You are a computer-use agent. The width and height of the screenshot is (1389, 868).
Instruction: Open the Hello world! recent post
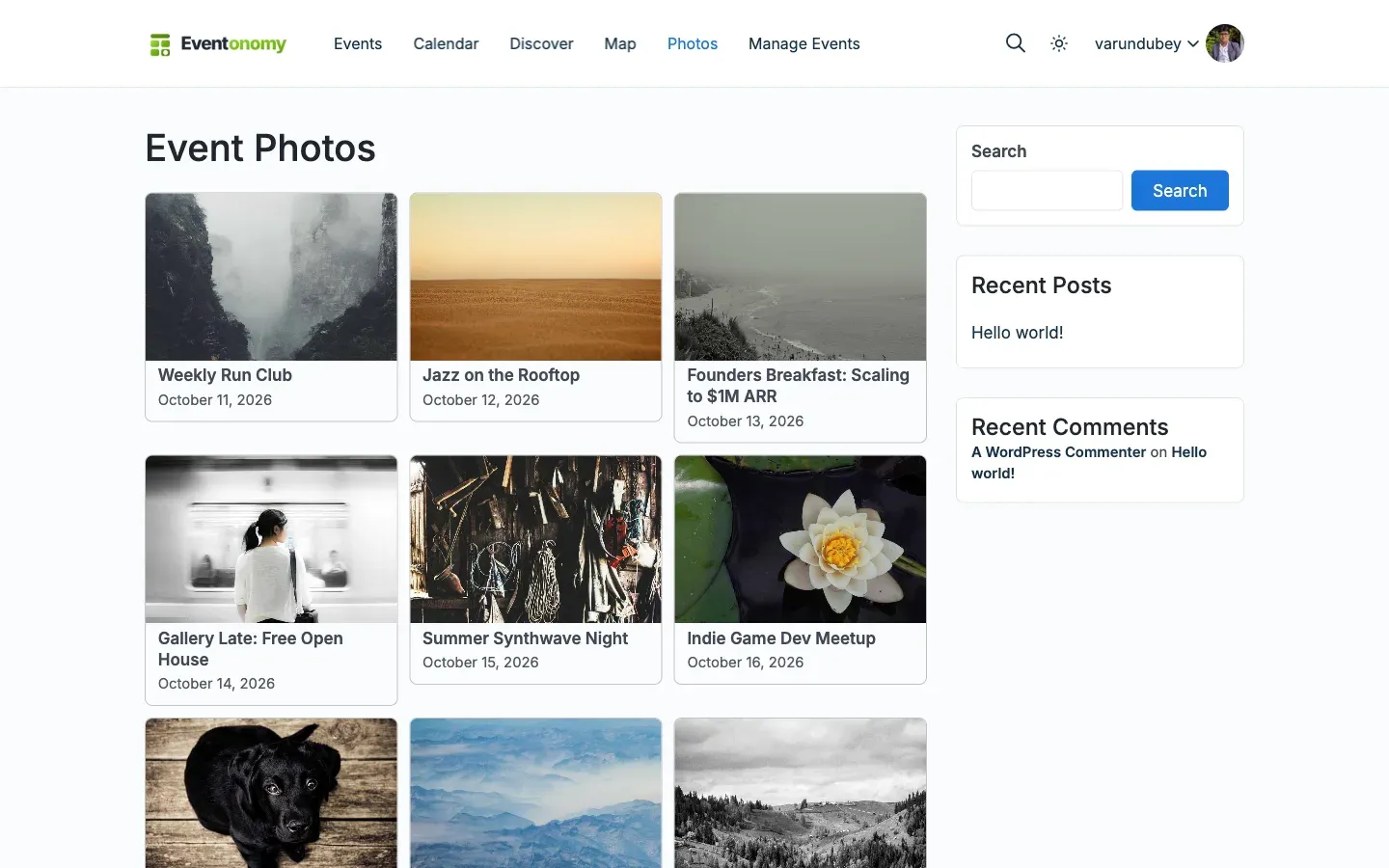click(x=1018, y=333)
